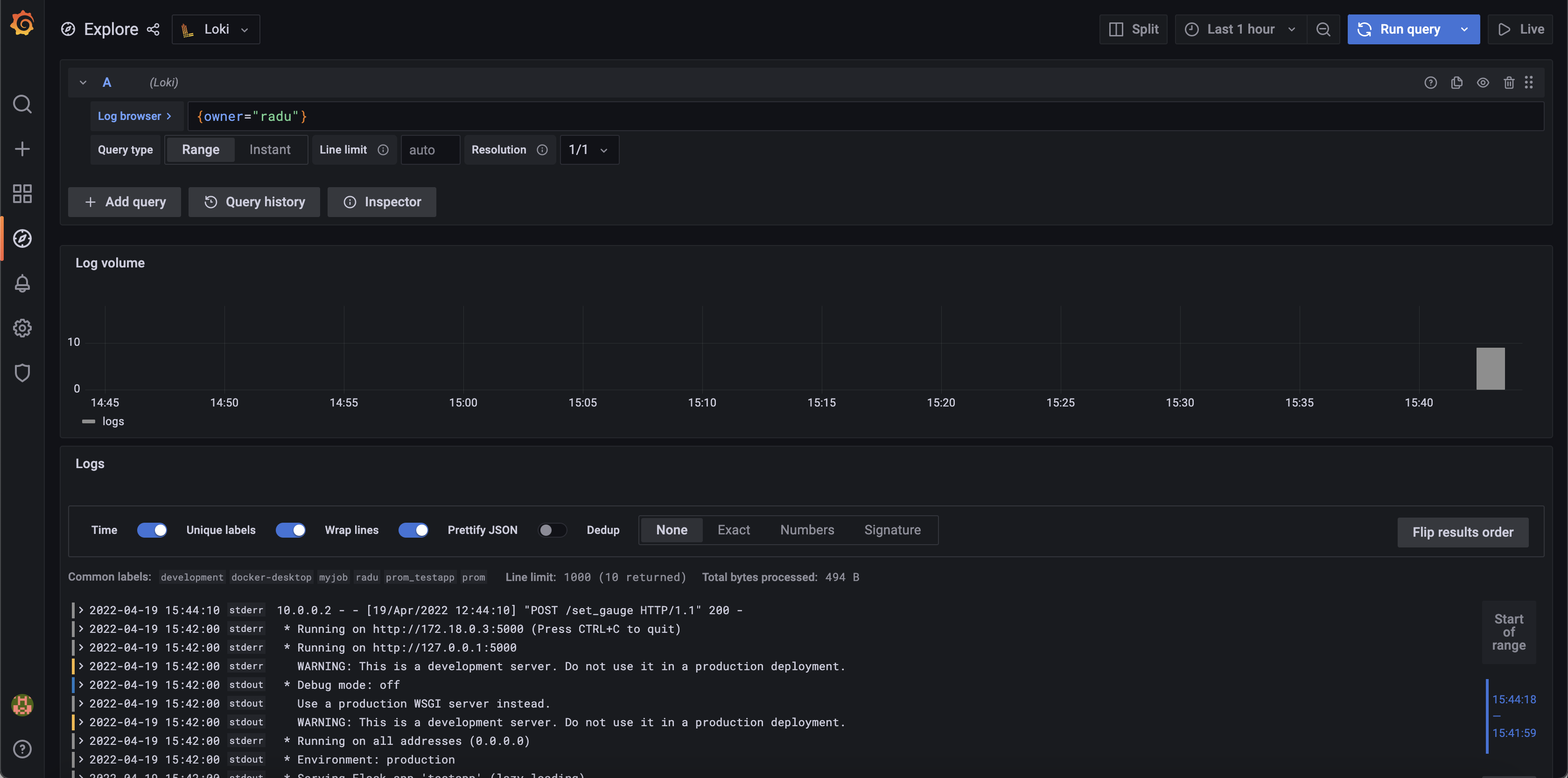This screenshot has width=1568, height=778.
Task: Disable query A with the eye icon
Action: pos(1483,82)
